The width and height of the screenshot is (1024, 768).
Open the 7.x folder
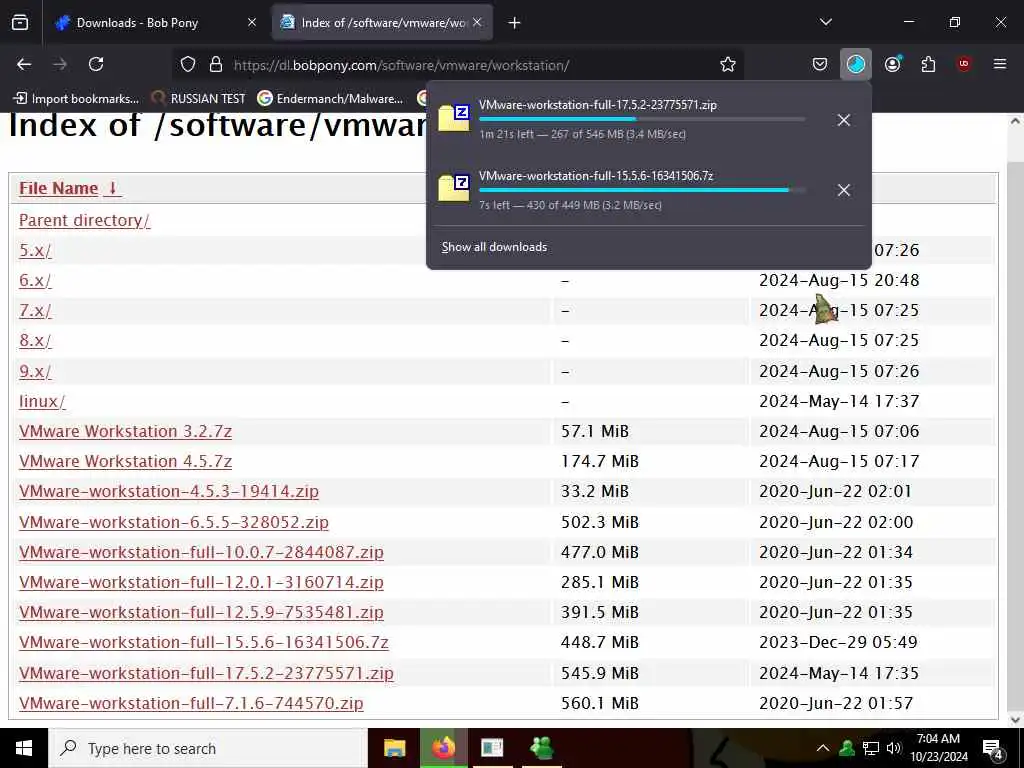[35, 310]
